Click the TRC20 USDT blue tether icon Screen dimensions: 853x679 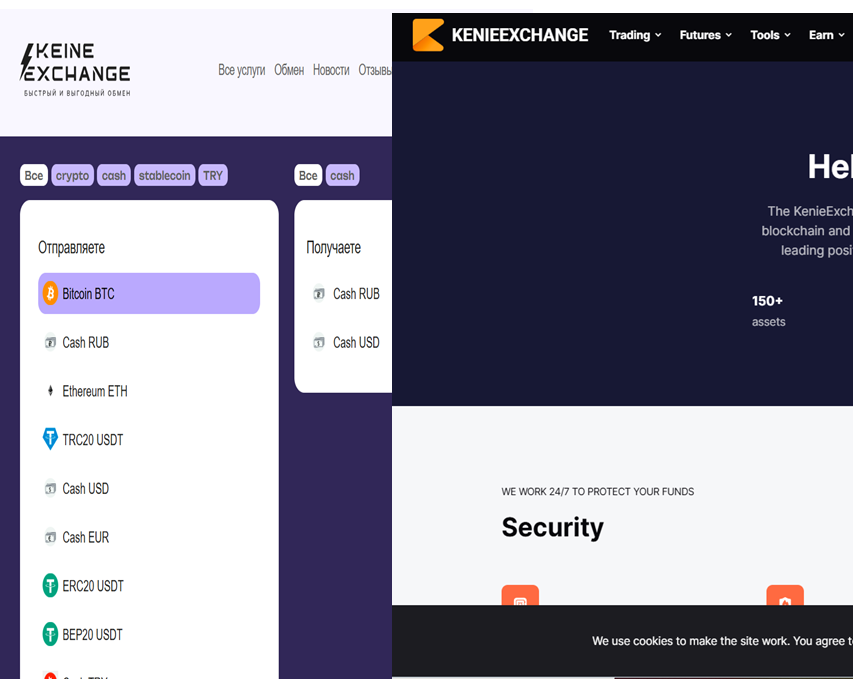(50, 439)
